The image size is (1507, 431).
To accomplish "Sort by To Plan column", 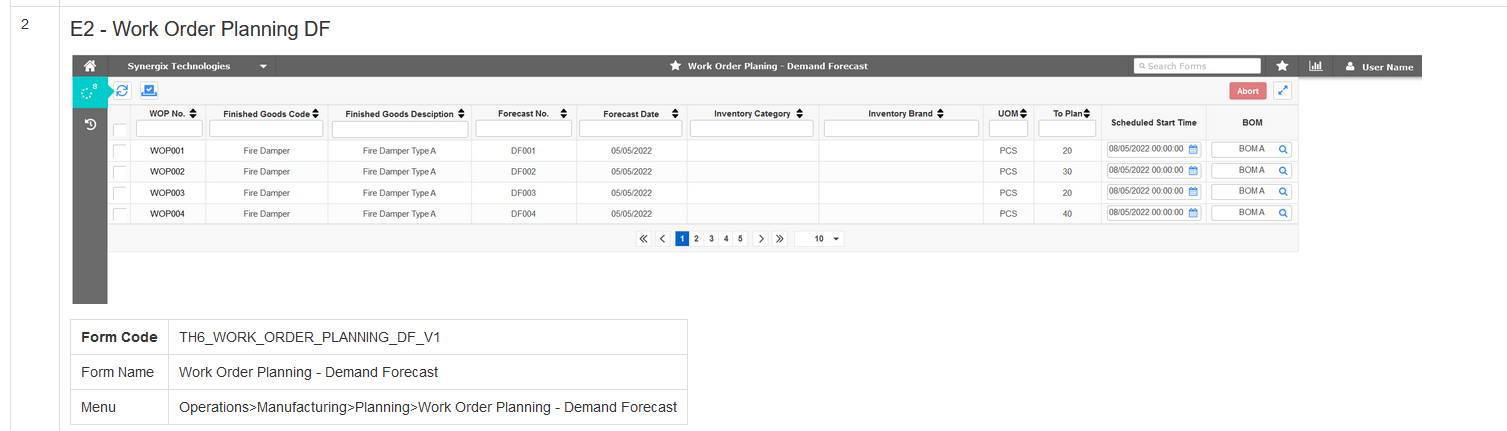I will (x=1087, y=114).
